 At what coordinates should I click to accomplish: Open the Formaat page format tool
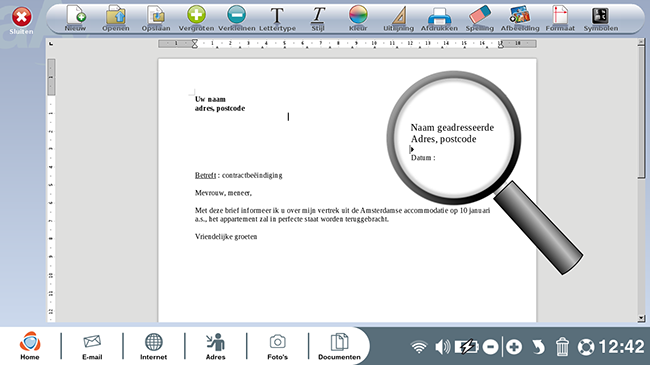(560, 19)
